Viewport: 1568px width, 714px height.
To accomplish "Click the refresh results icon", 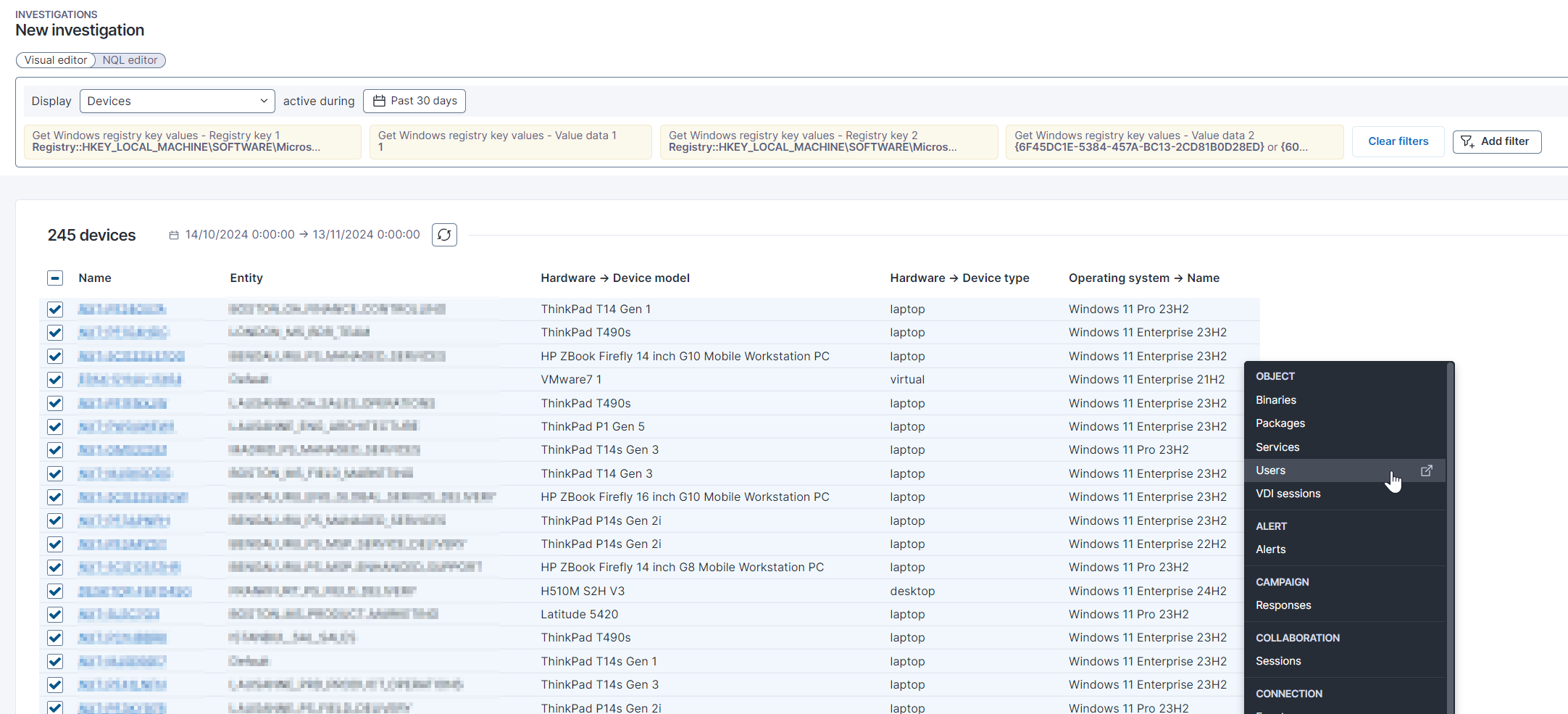I will pos(444,235).
